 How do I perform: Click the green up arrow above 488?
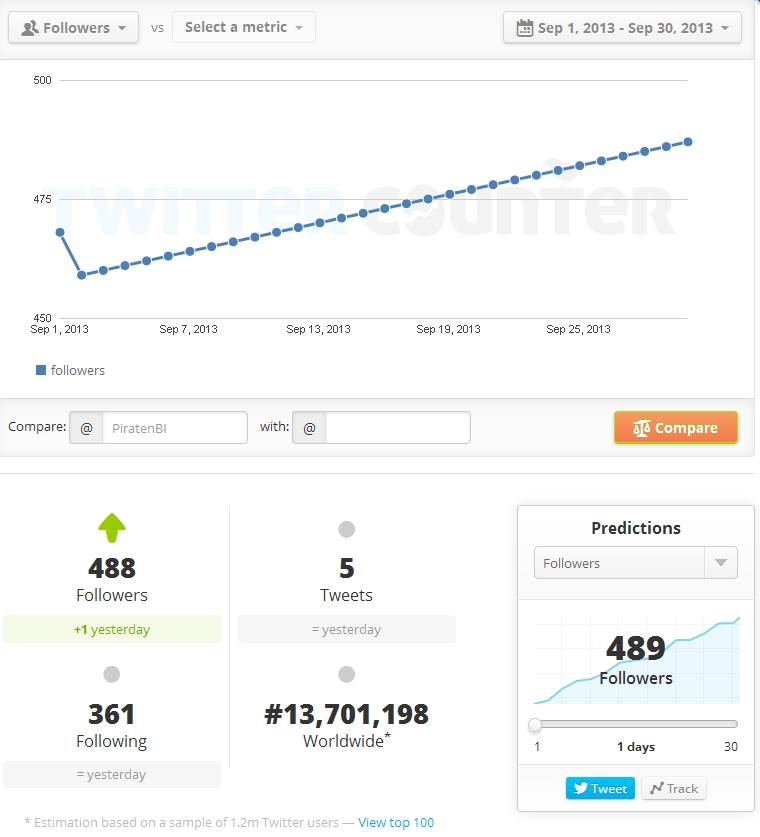(112, 527)
